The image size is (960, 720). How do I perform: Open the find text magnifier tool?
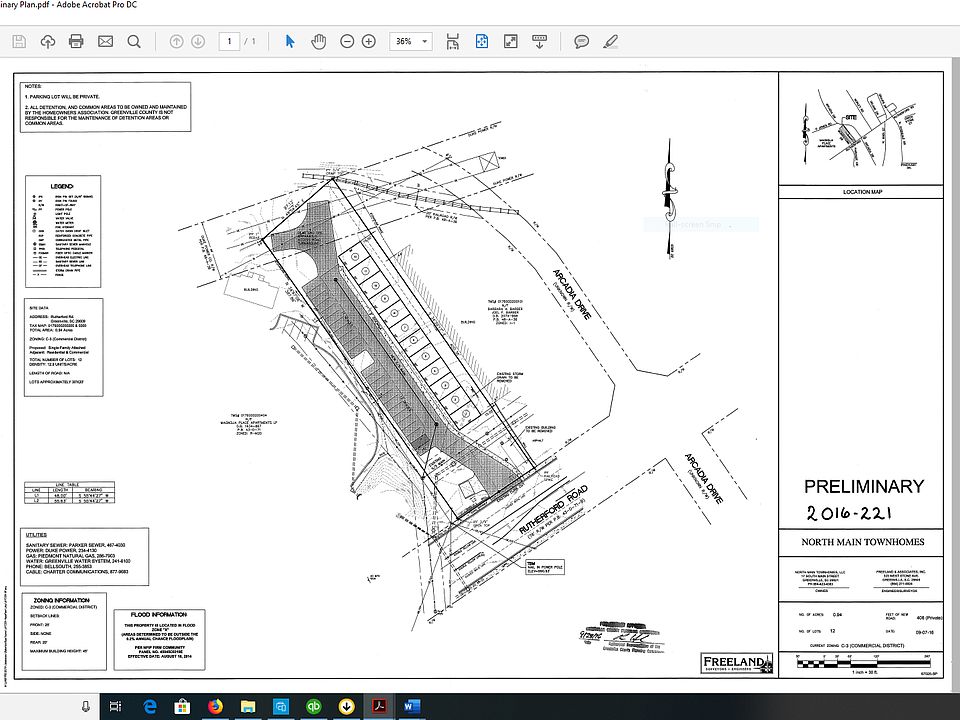point(134,41)
